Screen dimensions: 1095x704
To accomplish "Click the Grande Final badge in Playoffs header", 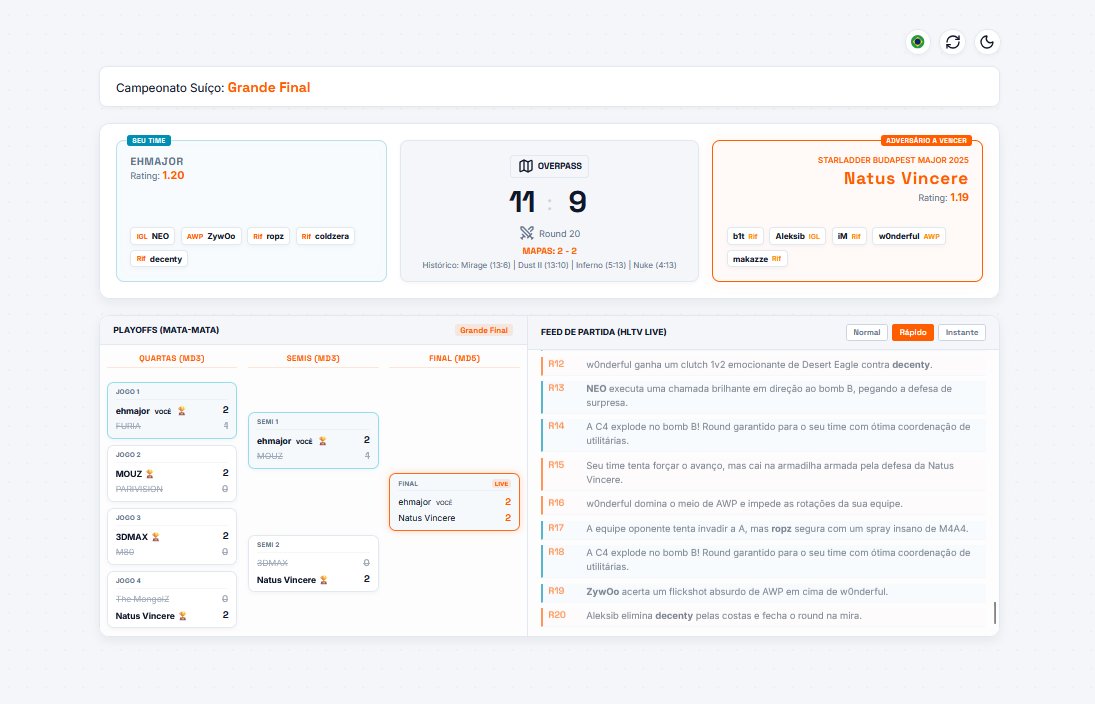I will (483, 330).
